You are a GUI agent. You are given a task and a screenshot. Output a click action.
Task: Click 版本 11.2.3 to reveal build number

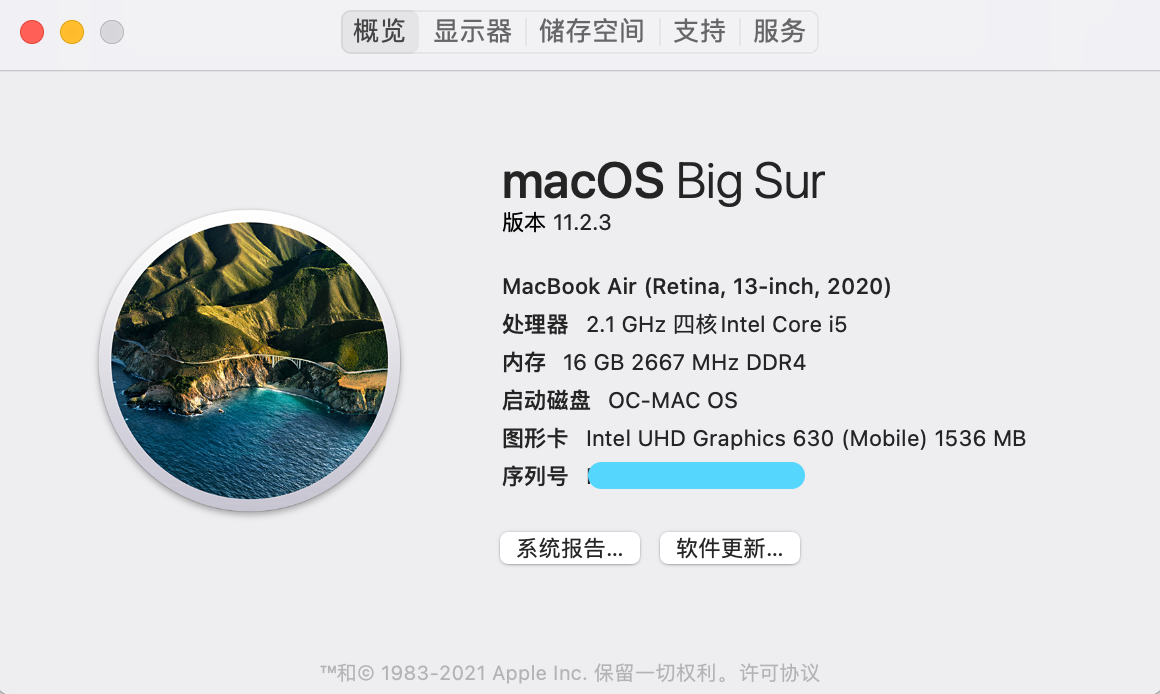(556, 222)
